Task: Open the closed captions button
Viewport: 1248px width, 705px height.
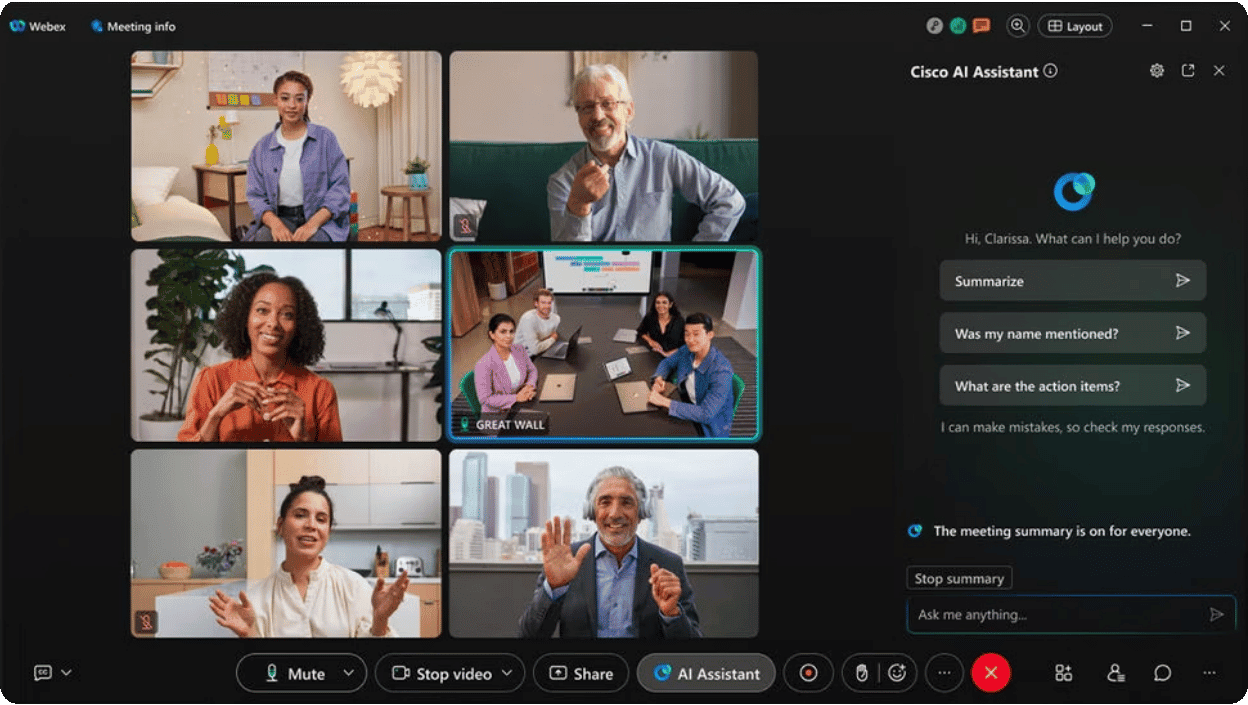Action: tap(43, 673)
